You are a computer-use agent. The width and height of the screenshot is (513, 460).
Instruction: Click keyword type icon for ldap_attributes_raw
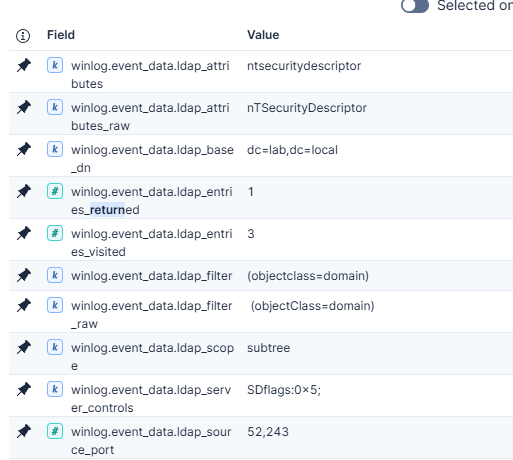[55, 107]
